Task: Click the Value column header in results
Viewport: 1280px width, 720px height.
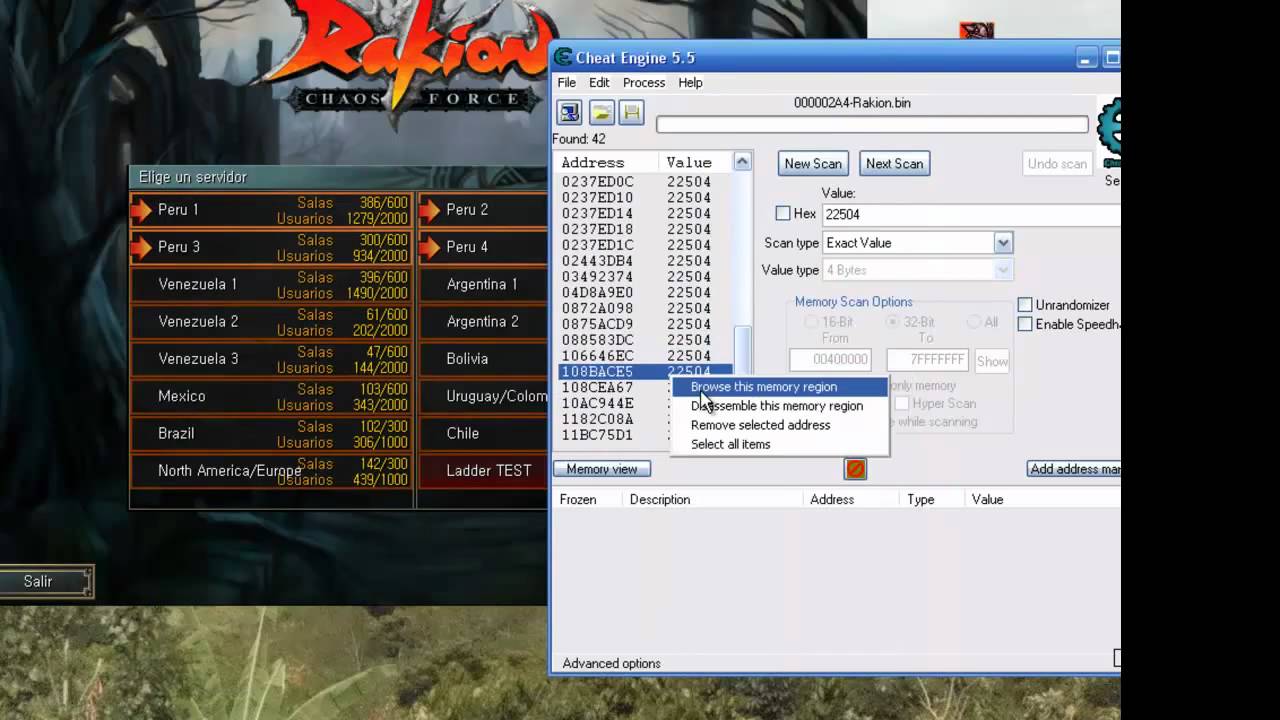Action: click(x=697, y=162)
